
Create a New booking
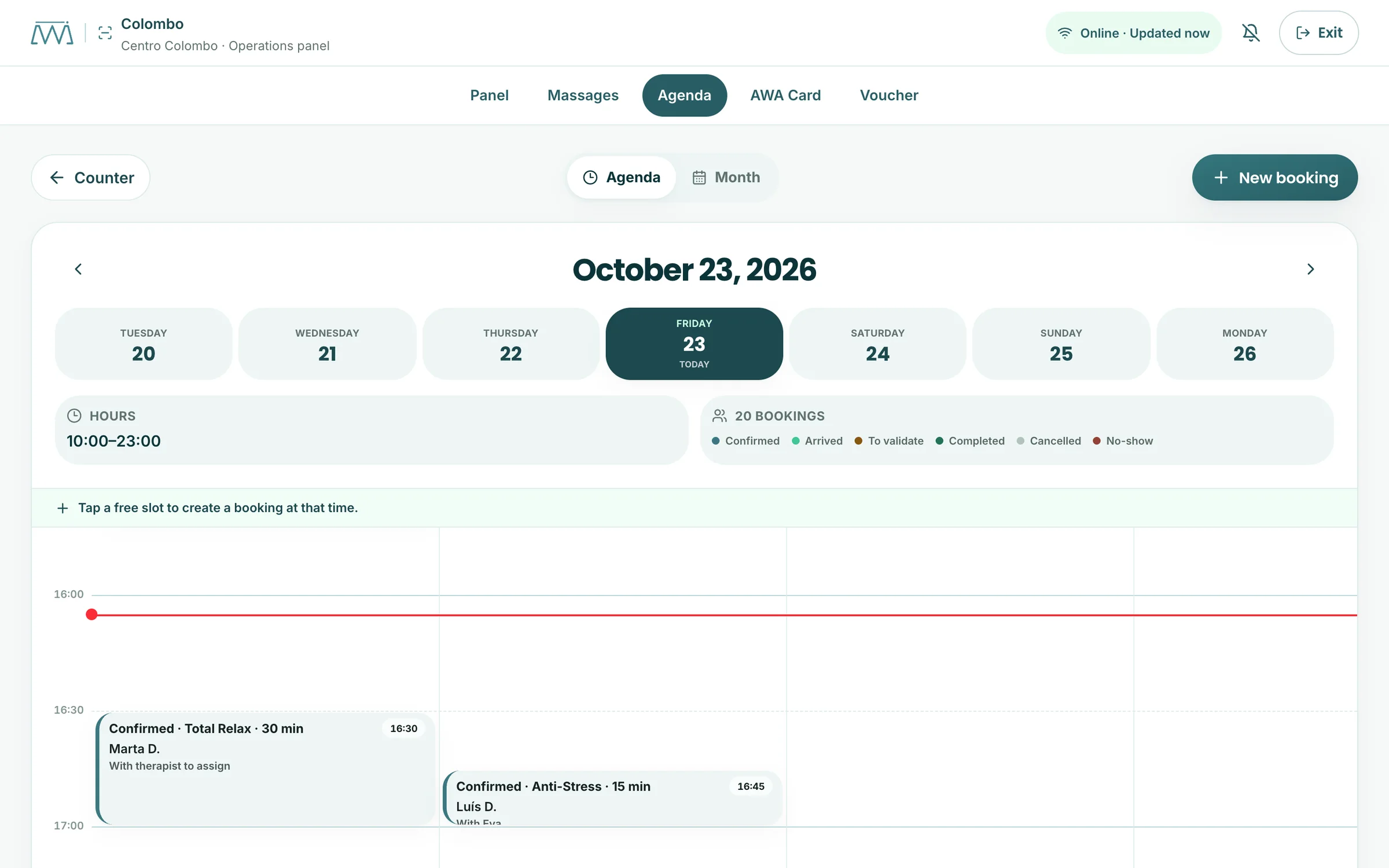coord(1274,178)
